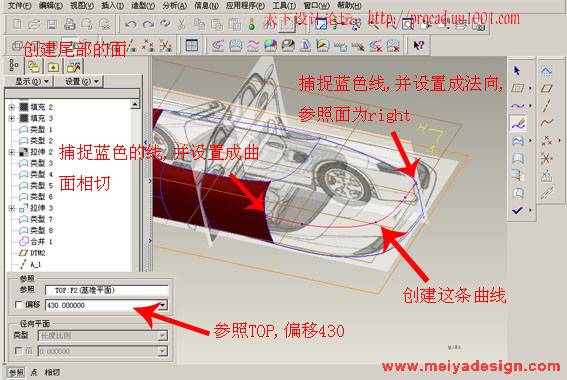The image size is (567, 380).
Task: Open the 显示 dropdown in model tree
Action: tap(32, 82)
